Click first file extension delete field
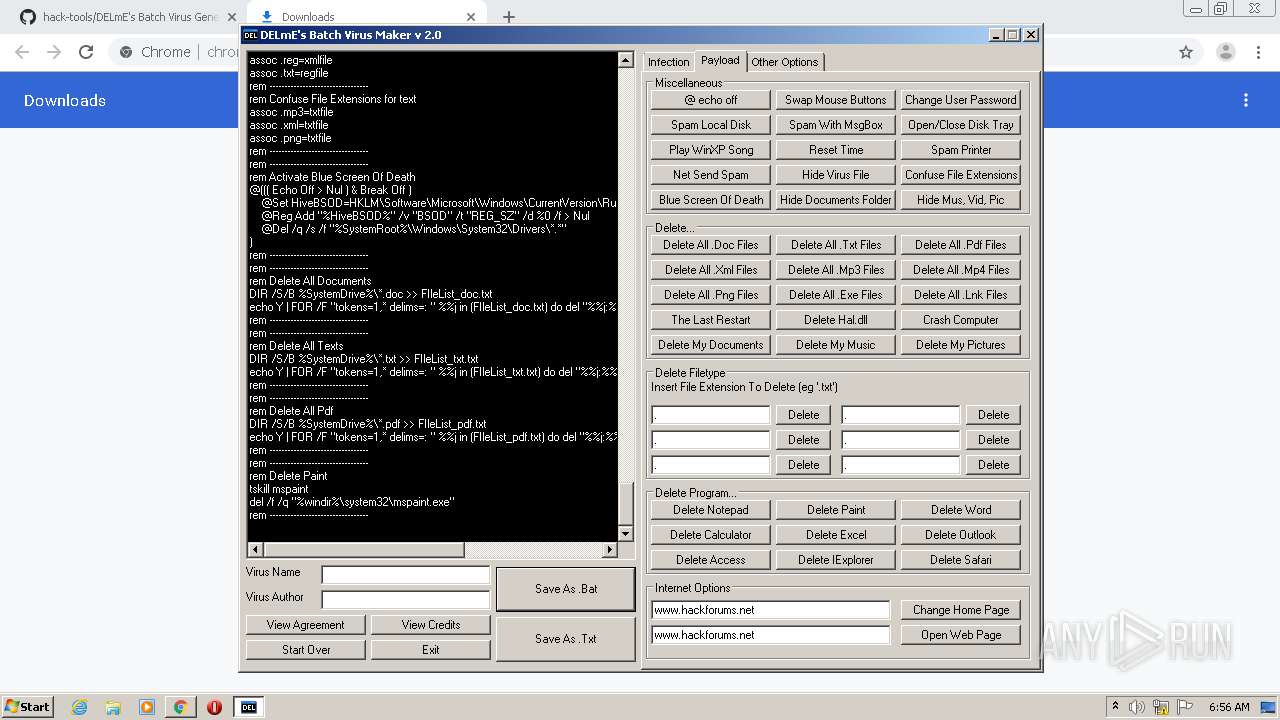This screenshot has height=720, width=1280. 711,415
